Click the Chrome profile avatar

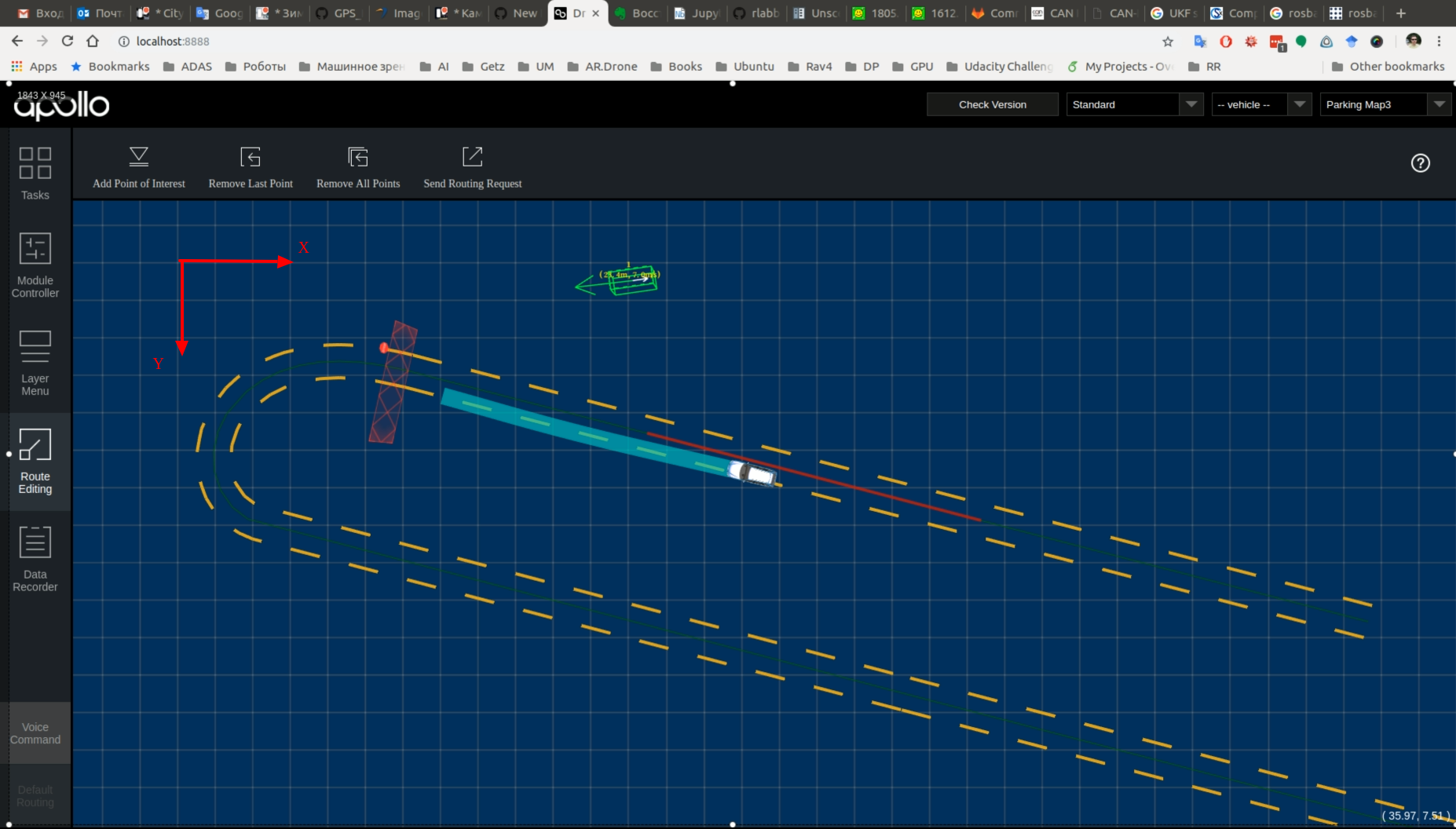pos(1414,41)
